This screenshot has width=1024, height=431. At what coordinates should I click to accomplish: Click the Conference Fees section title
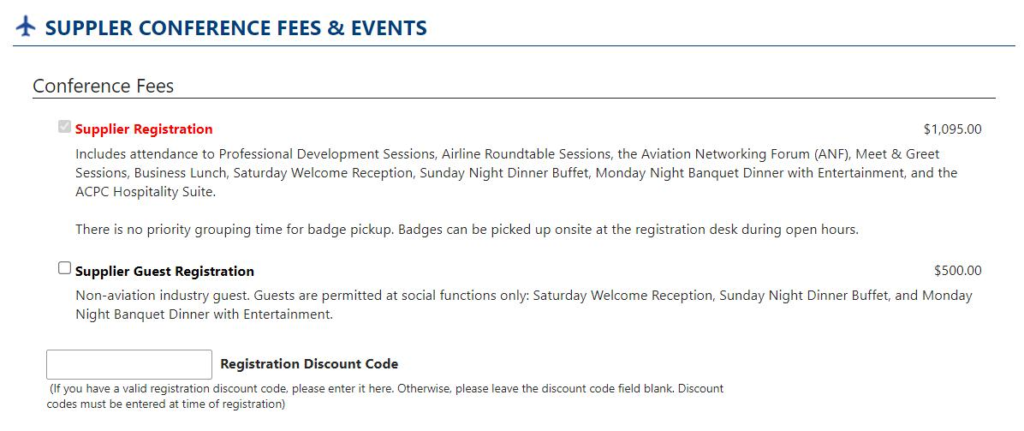(x=103, y=86)
